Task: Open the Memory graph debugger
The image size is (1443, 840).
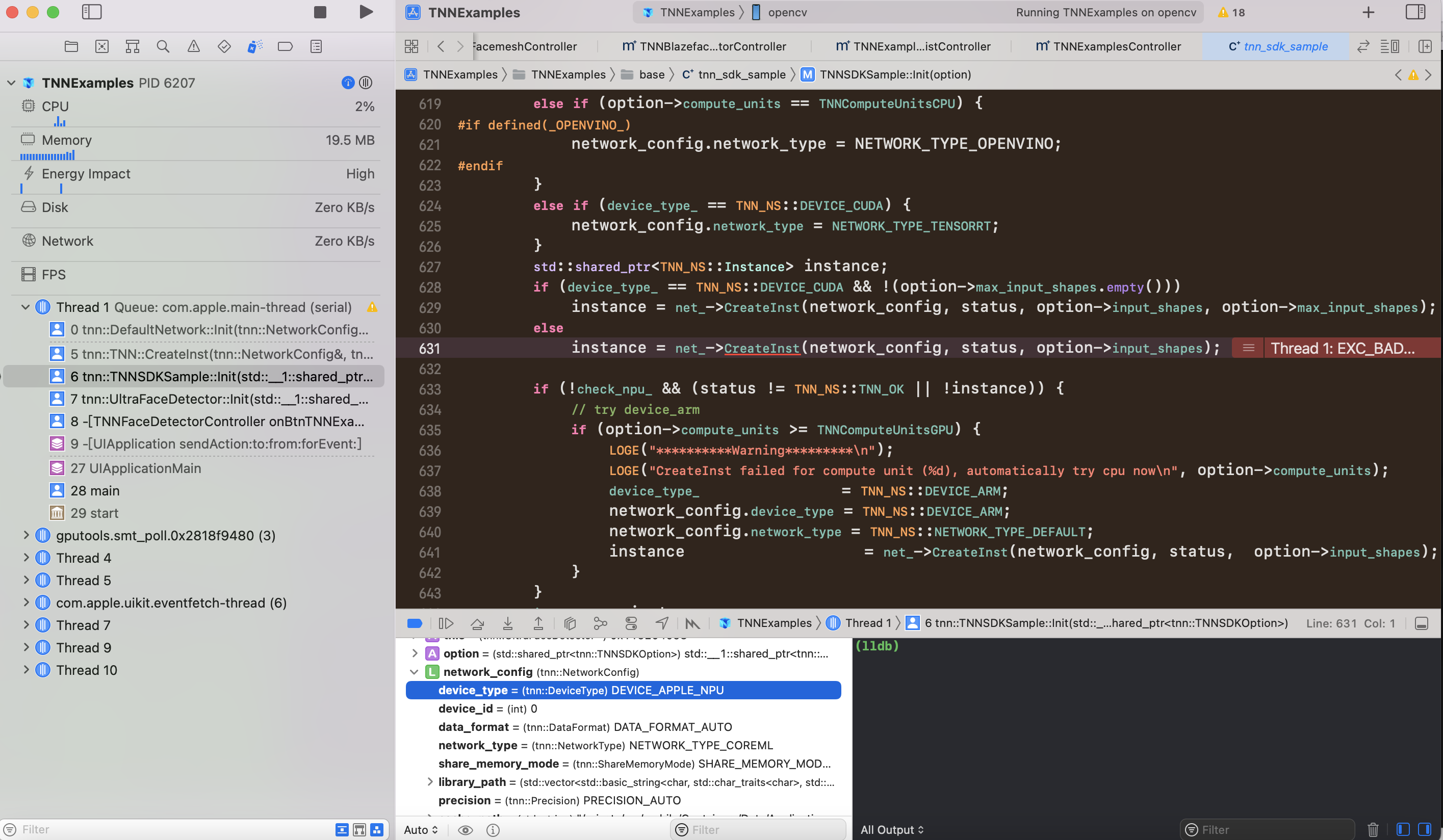Action: coord(601,623)
